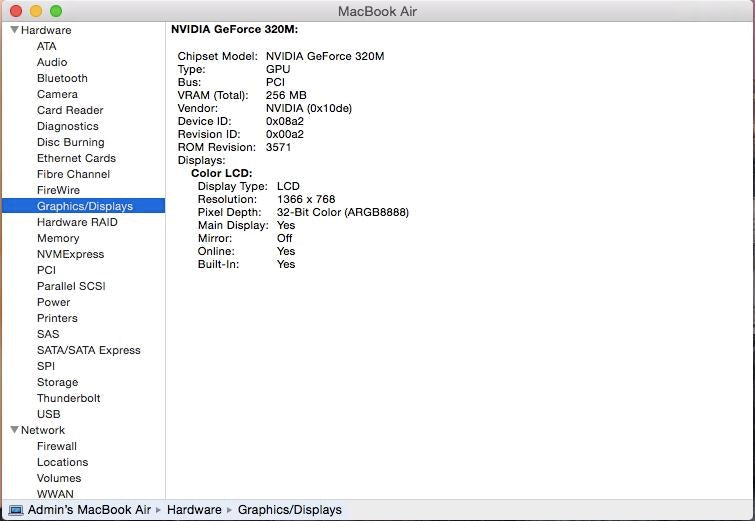Select Volumes under Network
Image resolution: width=755 pixels, height=521 pixels.
59,478
